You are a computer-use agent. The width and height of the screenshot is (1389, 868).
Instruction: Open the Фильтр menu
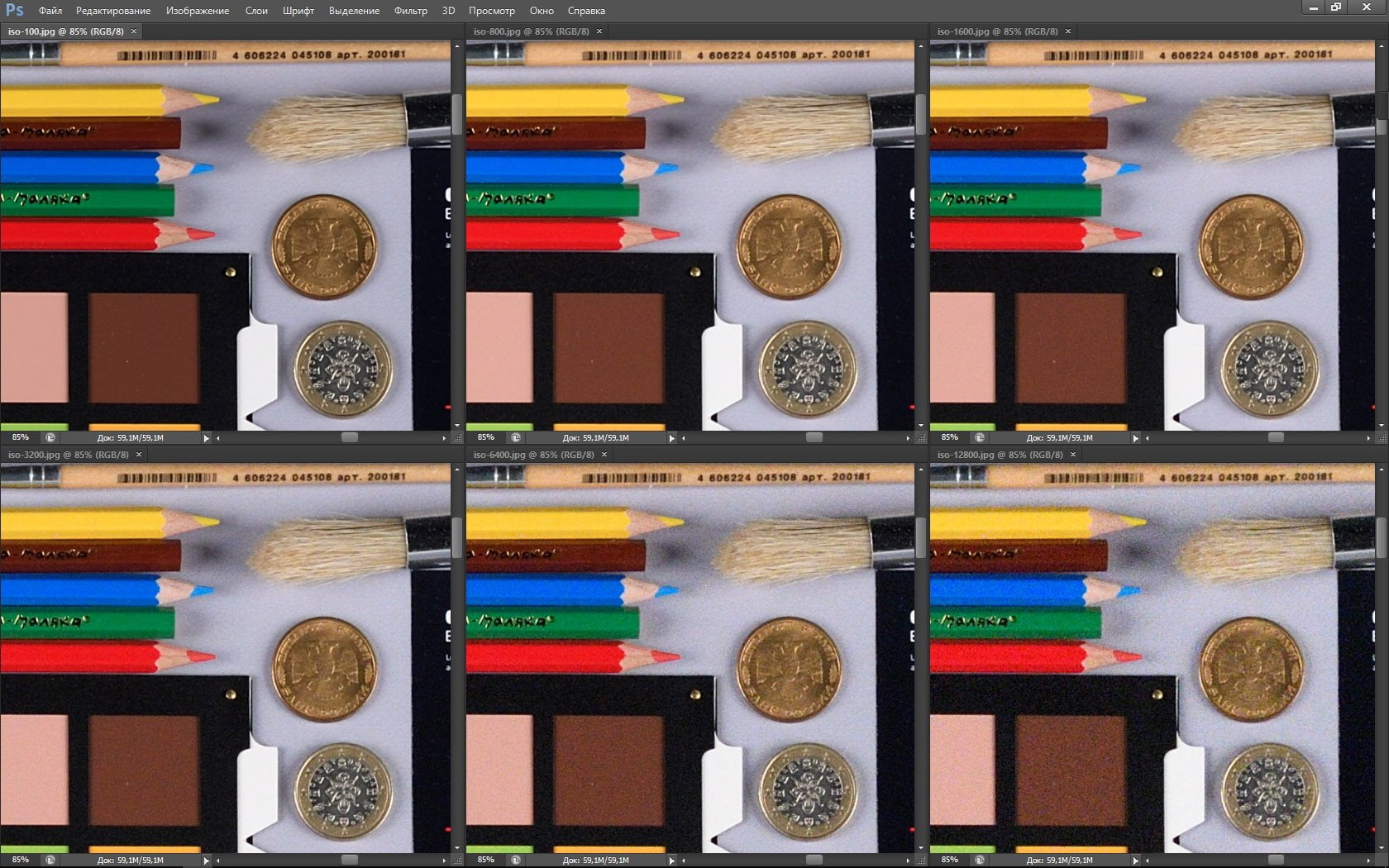[411, 11]
